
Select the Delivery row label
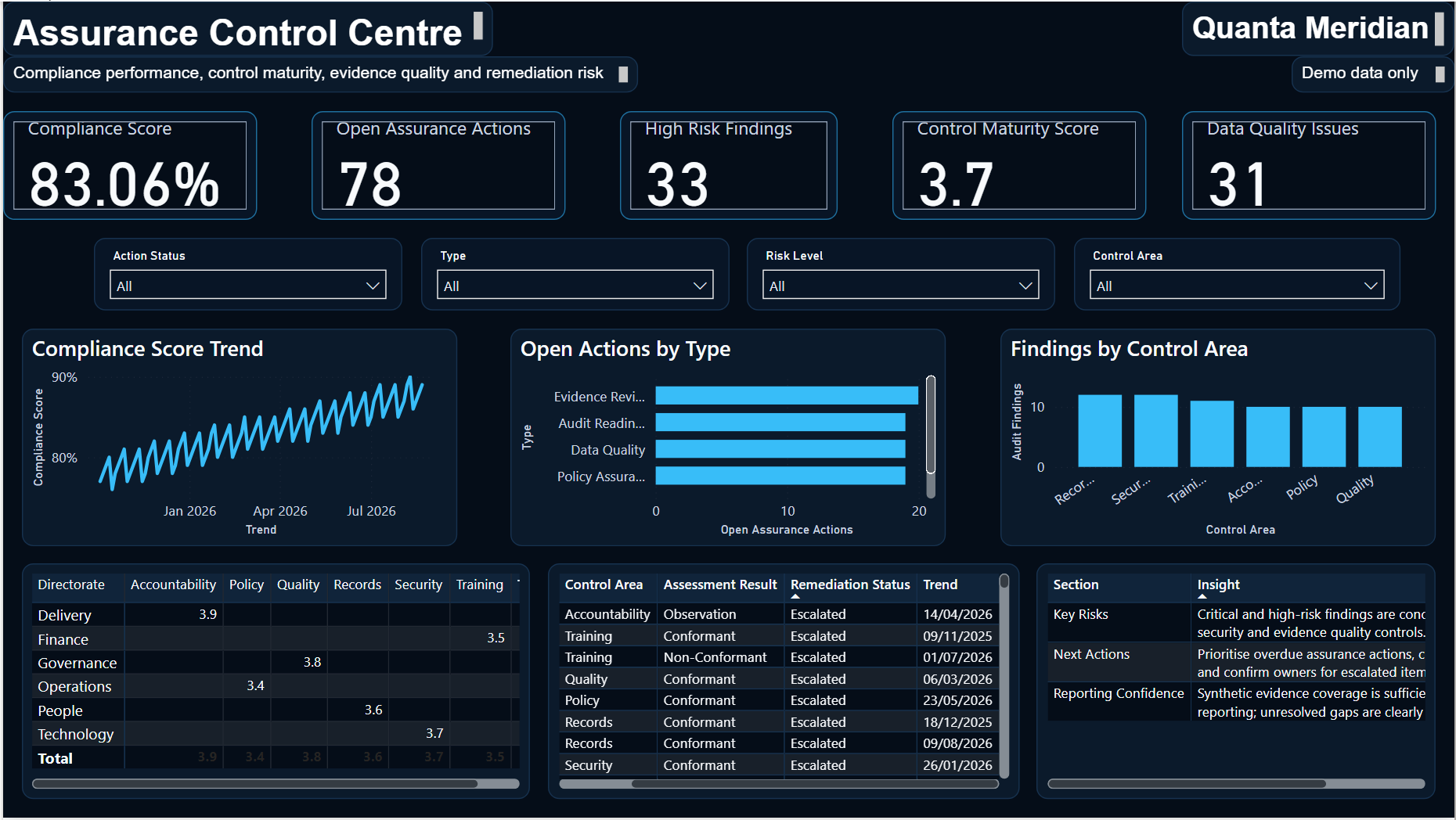64,616
